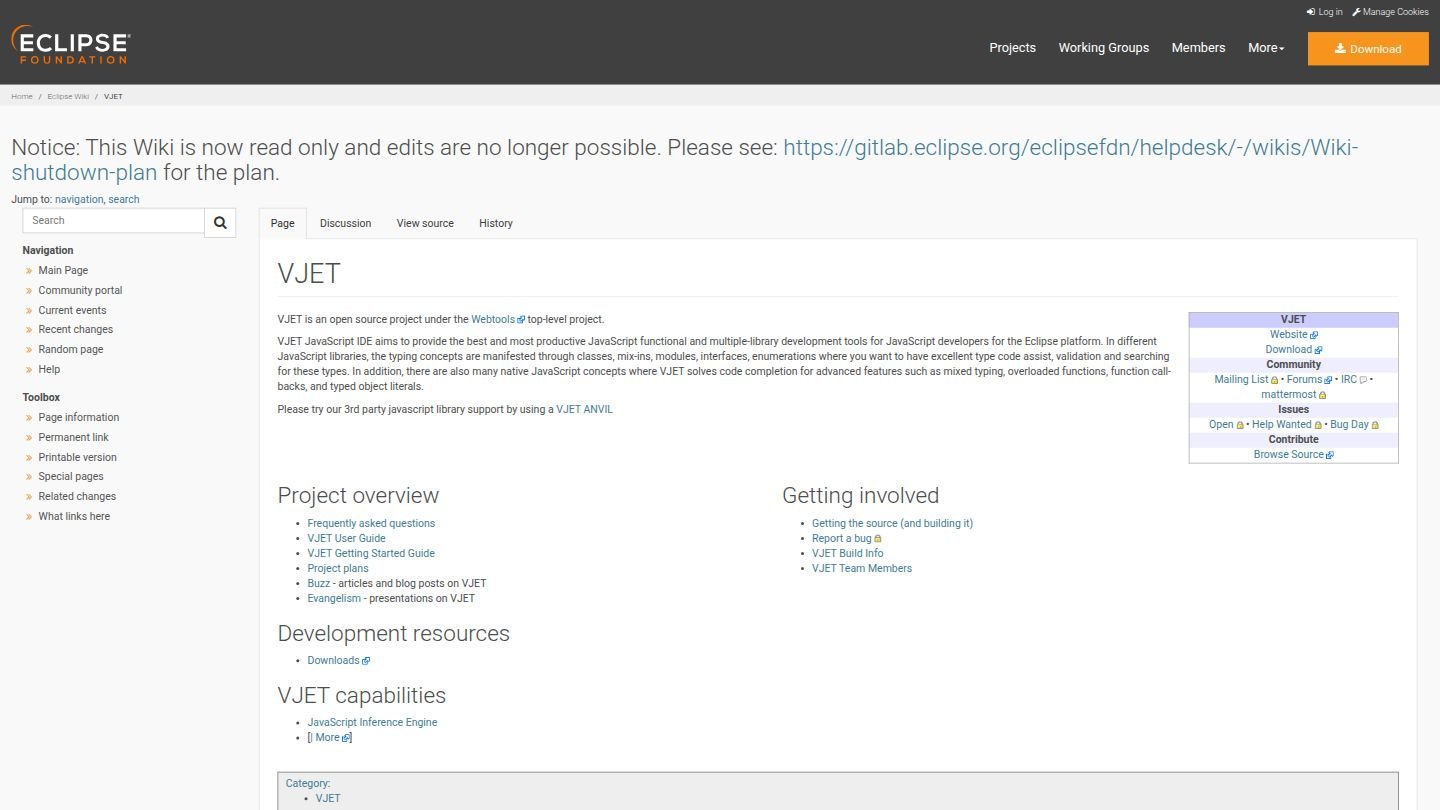
Task: Open Random page
Action: [71, 349]
